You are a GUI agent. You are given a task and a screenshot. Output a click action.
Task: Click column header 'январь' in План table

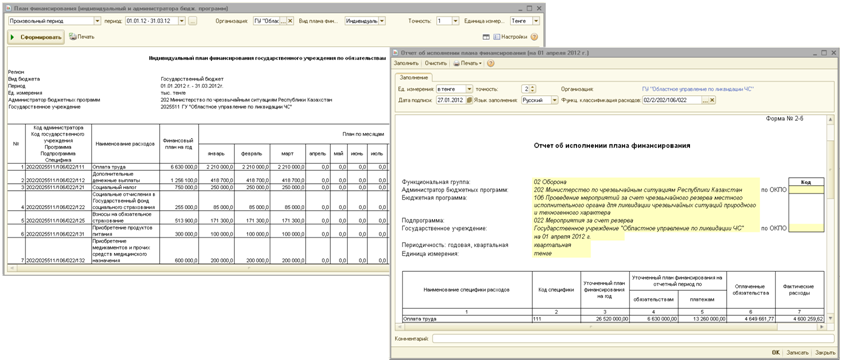tap(216, 154)
